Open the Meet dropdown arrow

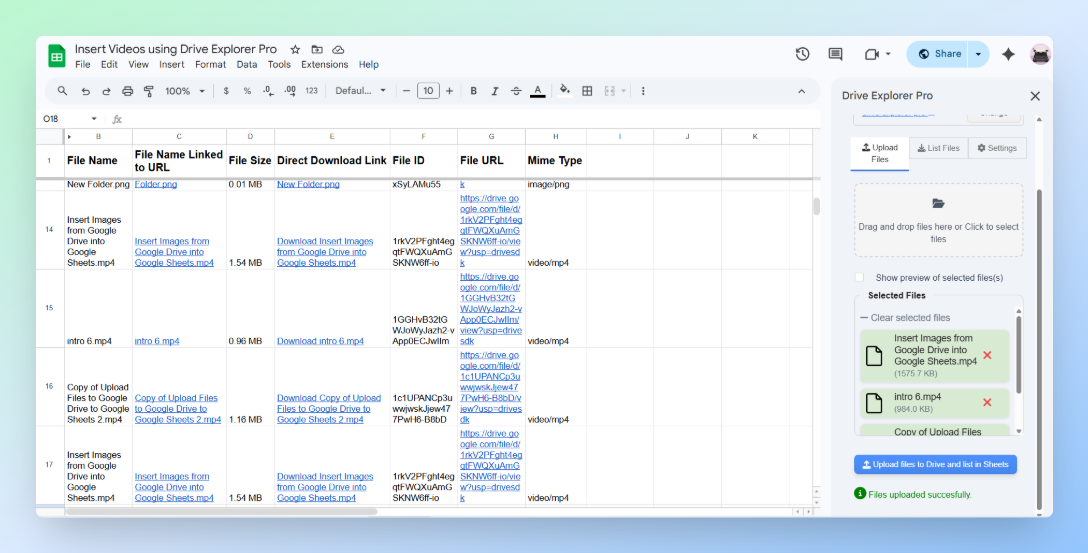(888, 54)
